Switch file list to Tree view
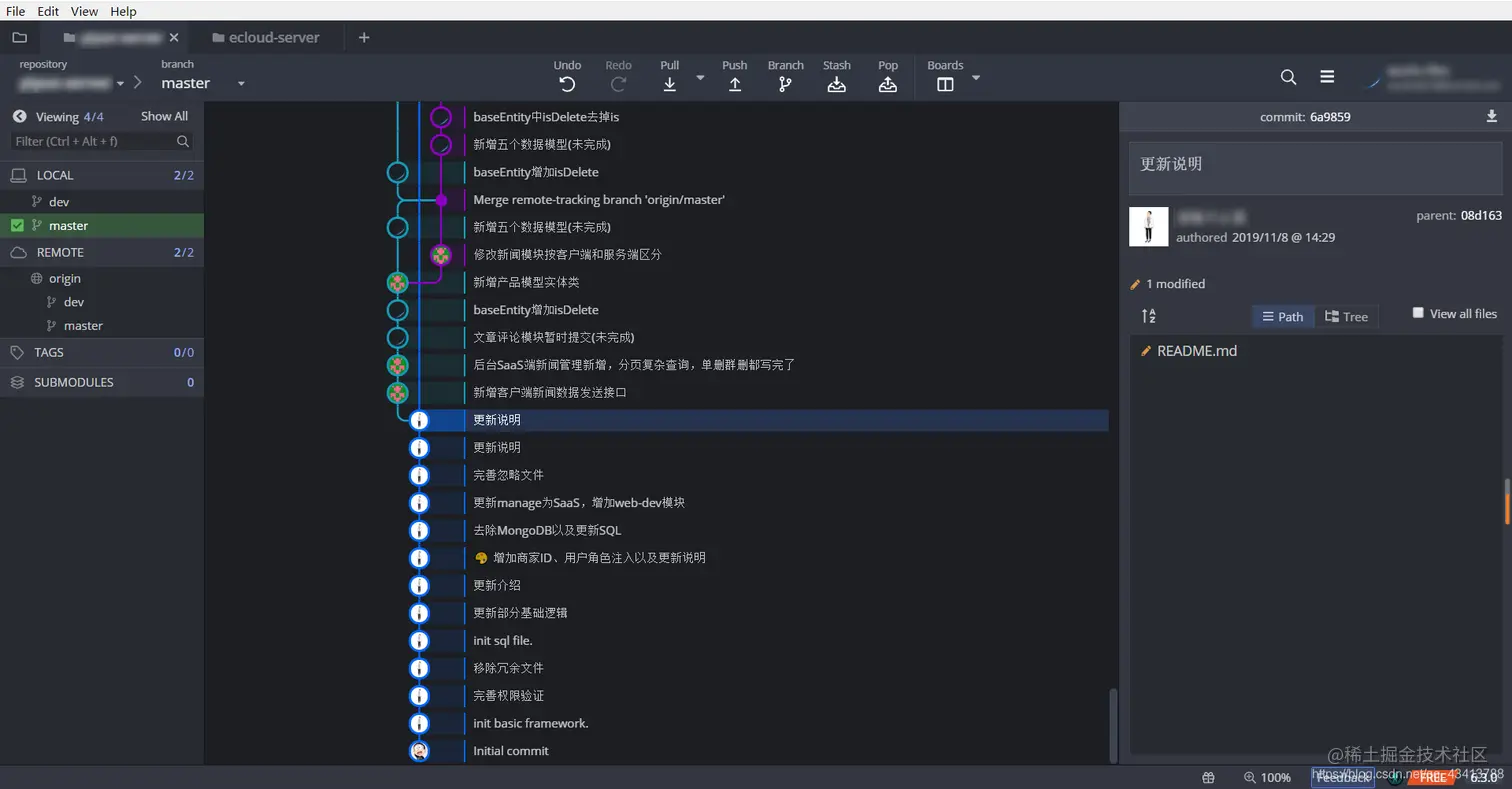 pyautogui.click(x=1346, y=316)
